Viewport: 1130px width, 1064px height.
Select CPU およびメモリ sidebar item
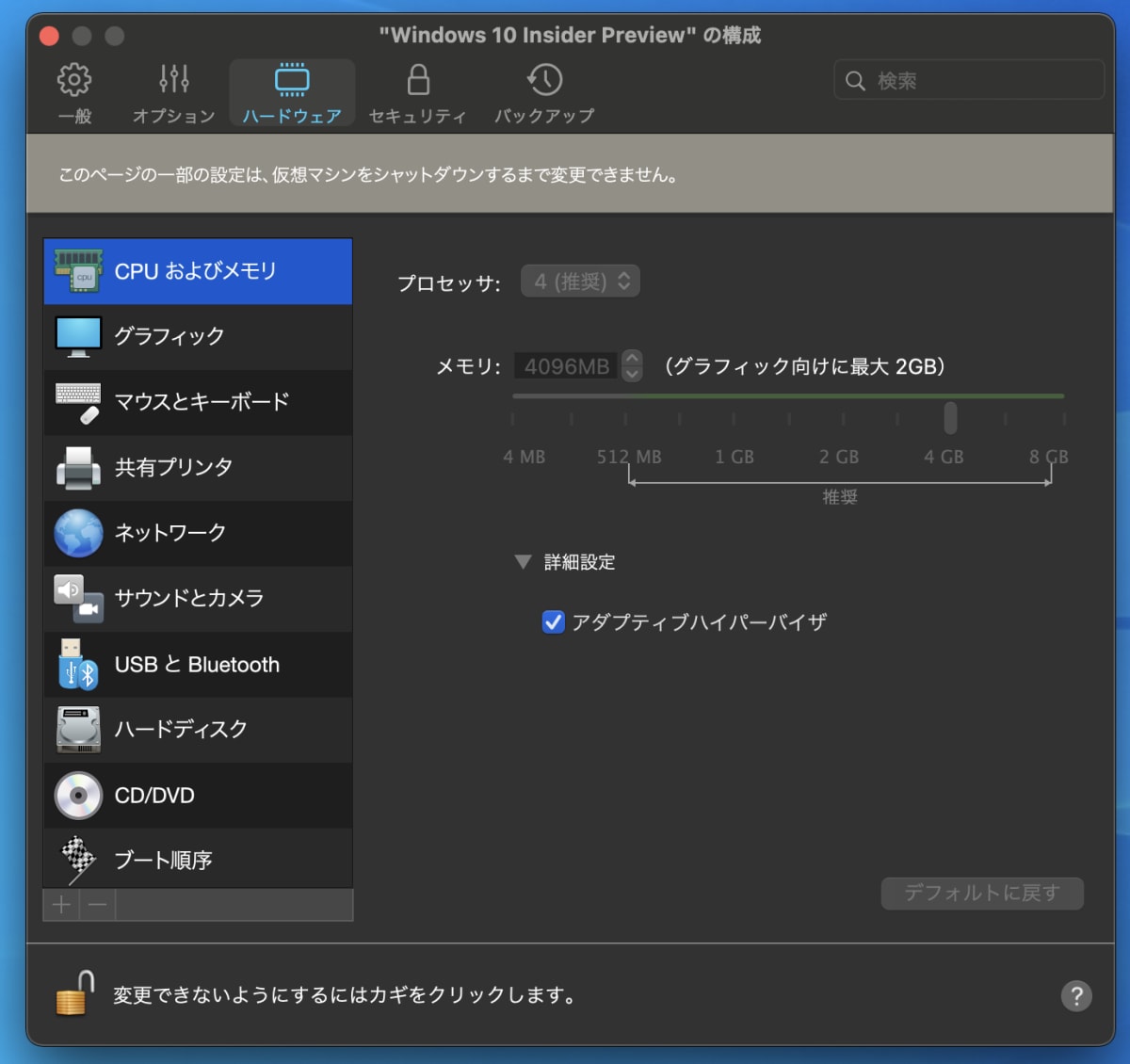point(198,271)
